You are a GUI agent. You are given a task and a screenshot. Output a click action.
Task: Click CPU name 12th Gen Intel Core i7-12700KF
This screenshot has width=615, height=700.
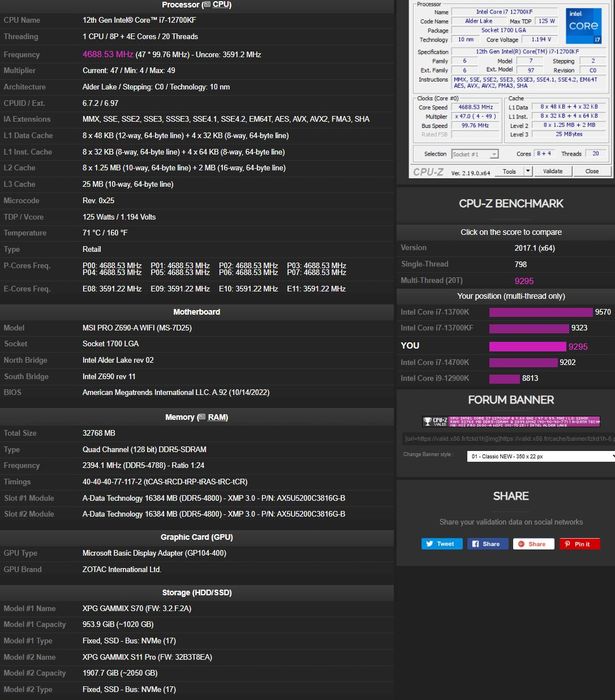[x=139, y=20]
